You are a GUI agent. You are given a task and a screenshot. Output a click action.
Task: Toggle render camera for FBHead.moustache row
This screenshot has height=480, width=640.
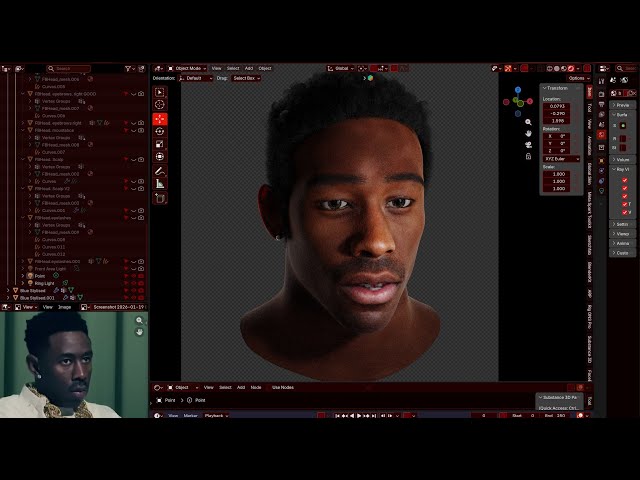point(141,131)
